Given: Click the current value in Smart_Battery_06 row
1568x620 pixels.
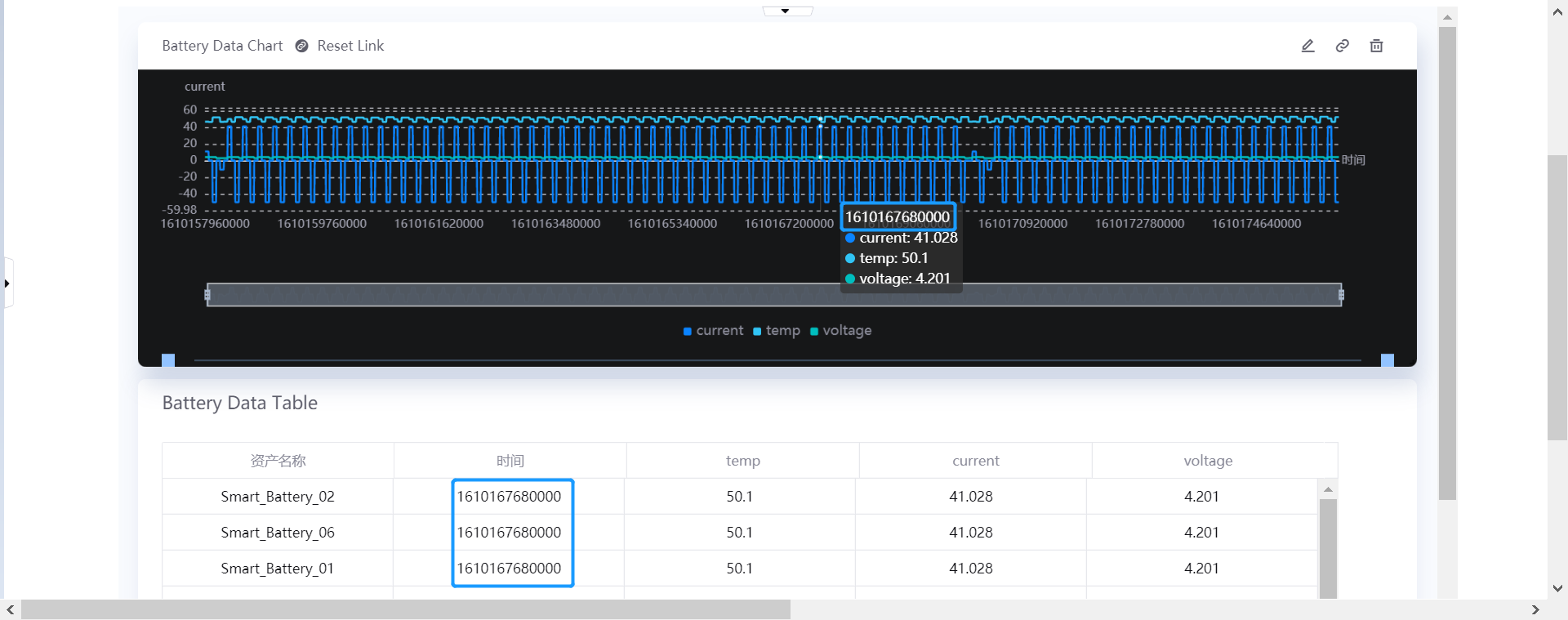Looking at the screenshot, I should [x=971, y=533].
